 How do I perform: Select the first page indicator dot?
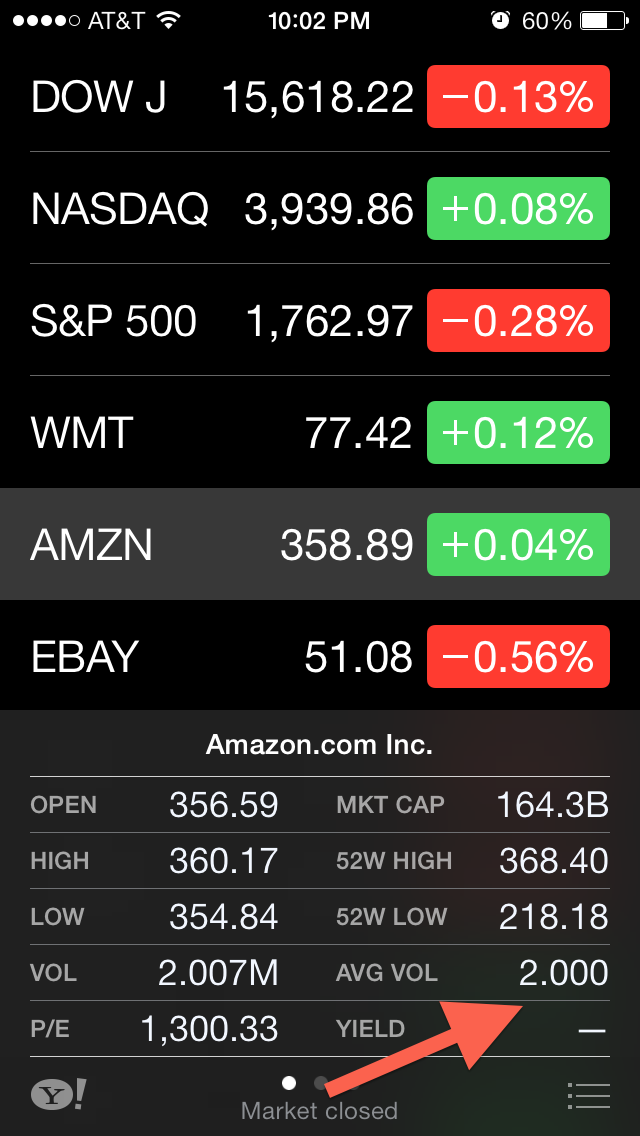click(289, 1082)
